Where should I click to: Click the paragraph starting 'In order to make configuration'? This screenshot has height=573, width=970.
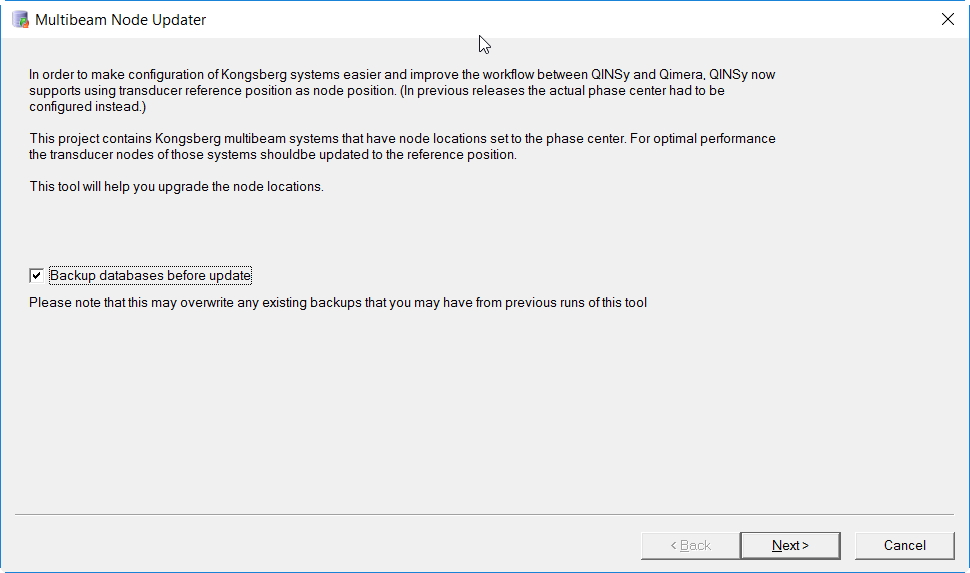pyautogui.click(x=402, y=90)
